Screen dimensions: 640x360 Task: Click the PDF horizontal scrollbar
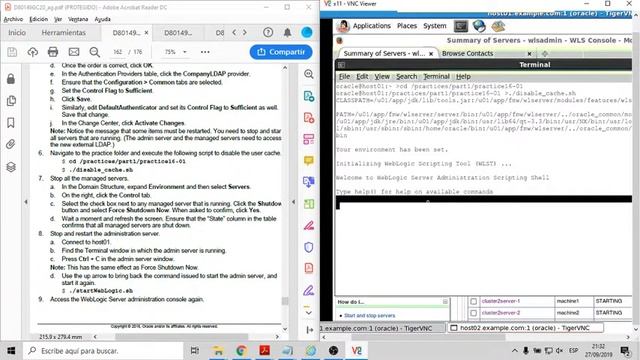[x=181, y=337]
